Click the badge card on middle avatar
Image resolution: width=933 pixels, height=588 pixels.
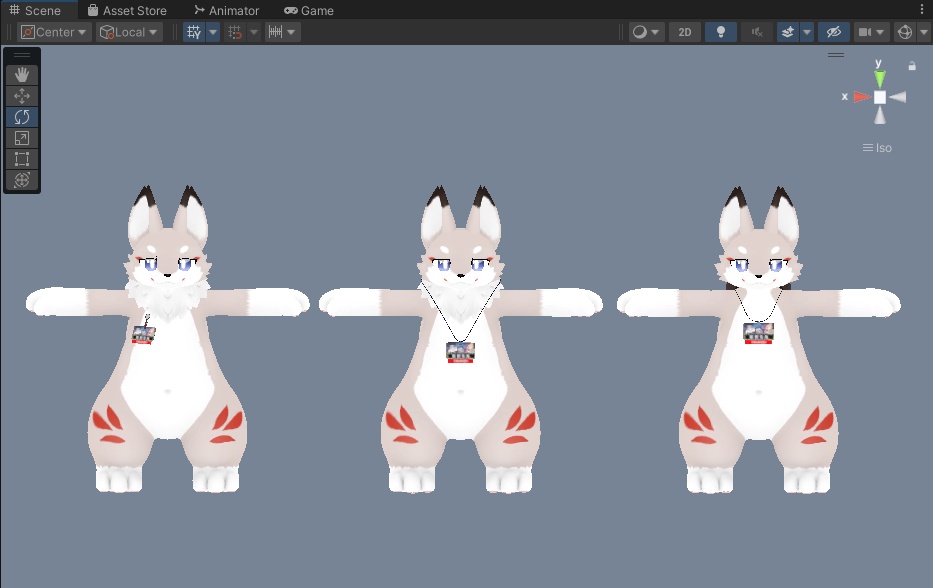click(460, 352)
